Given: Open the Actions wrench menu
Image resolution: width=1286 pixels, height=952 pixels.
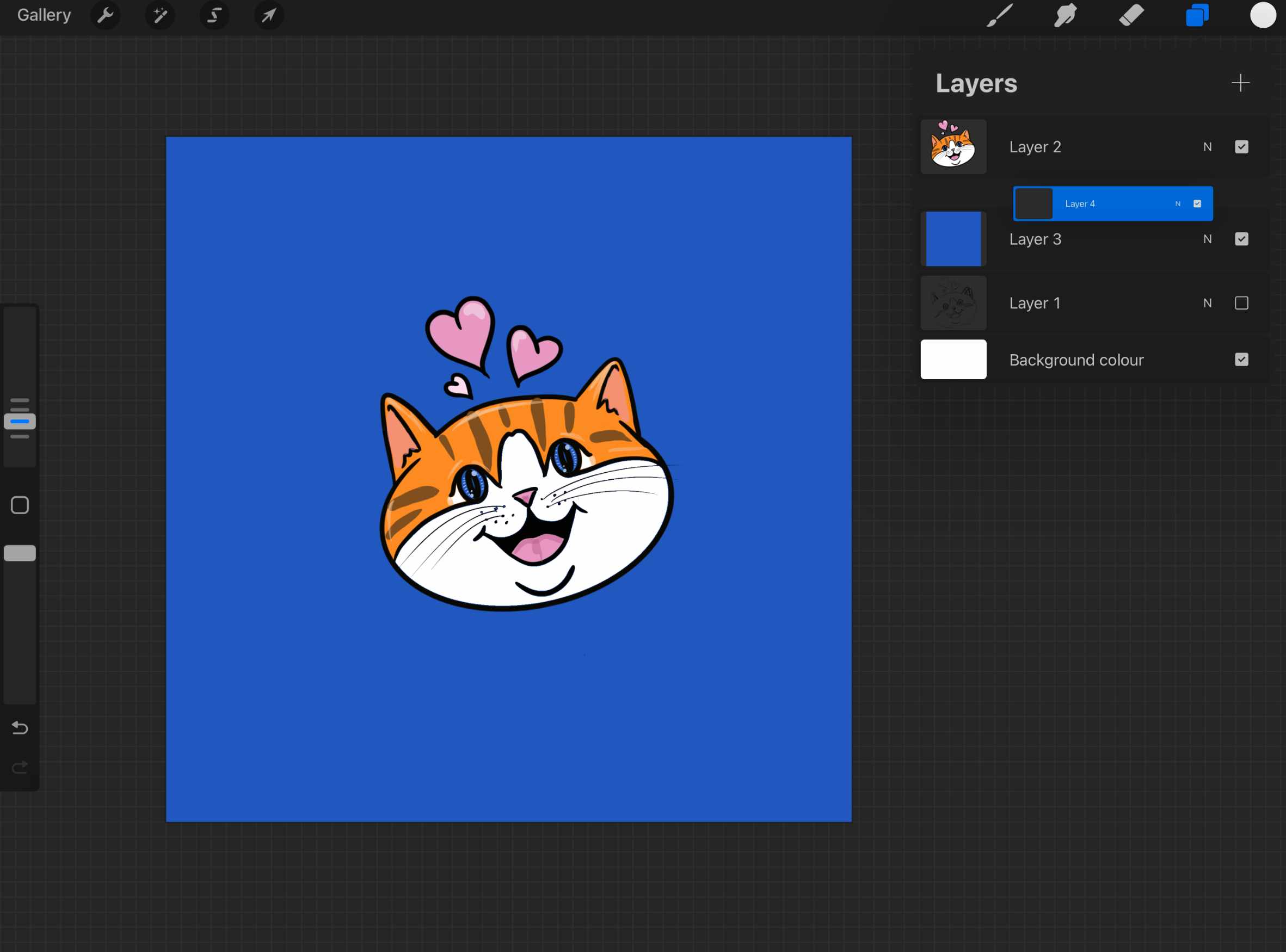Looking at the screenshot, I should pyautogui.click(x=106, y=16).
